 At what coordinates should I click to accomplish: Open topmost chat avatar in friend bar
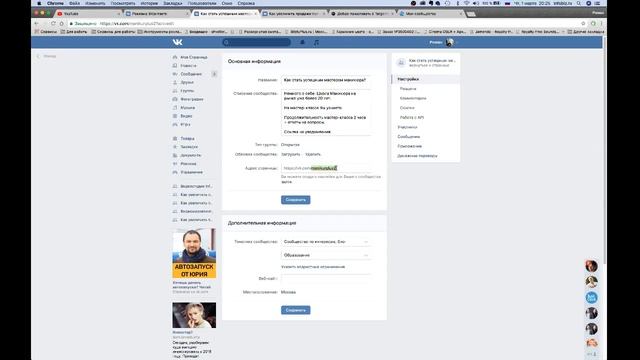point(591,266)
